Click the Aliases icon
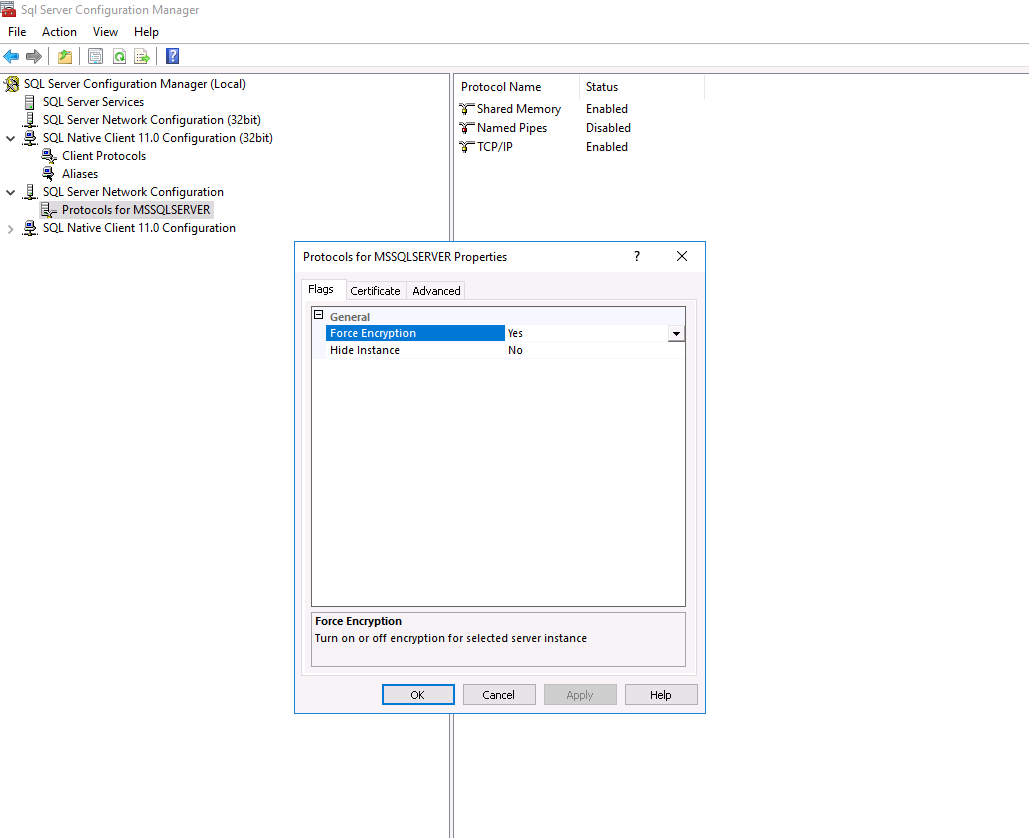 point(49,174)
